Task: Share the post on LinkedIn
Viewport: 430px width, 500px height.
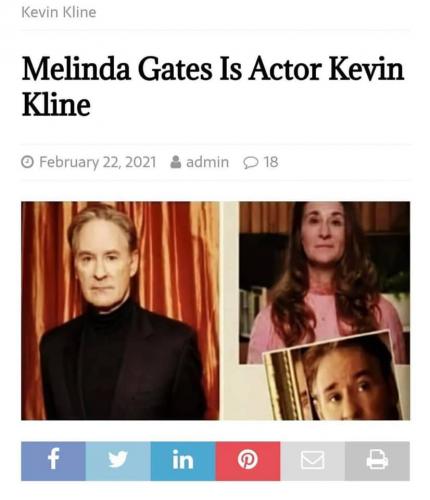Action: tap(183, 461)
